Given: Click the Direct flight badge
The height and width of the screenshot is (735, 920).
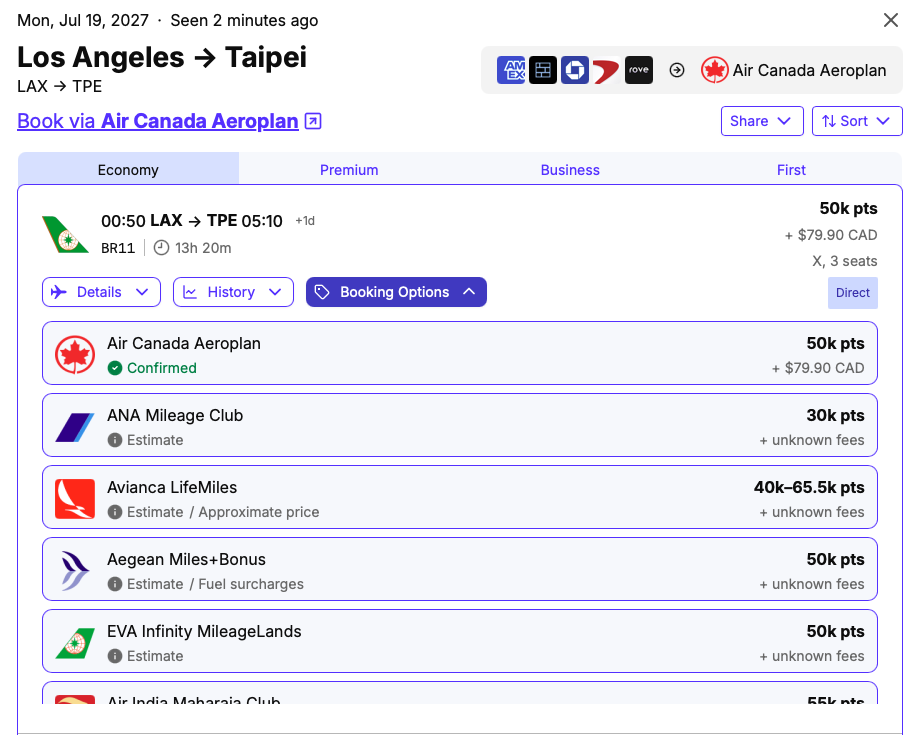Looking at the screenshot, I should point(853,293).
